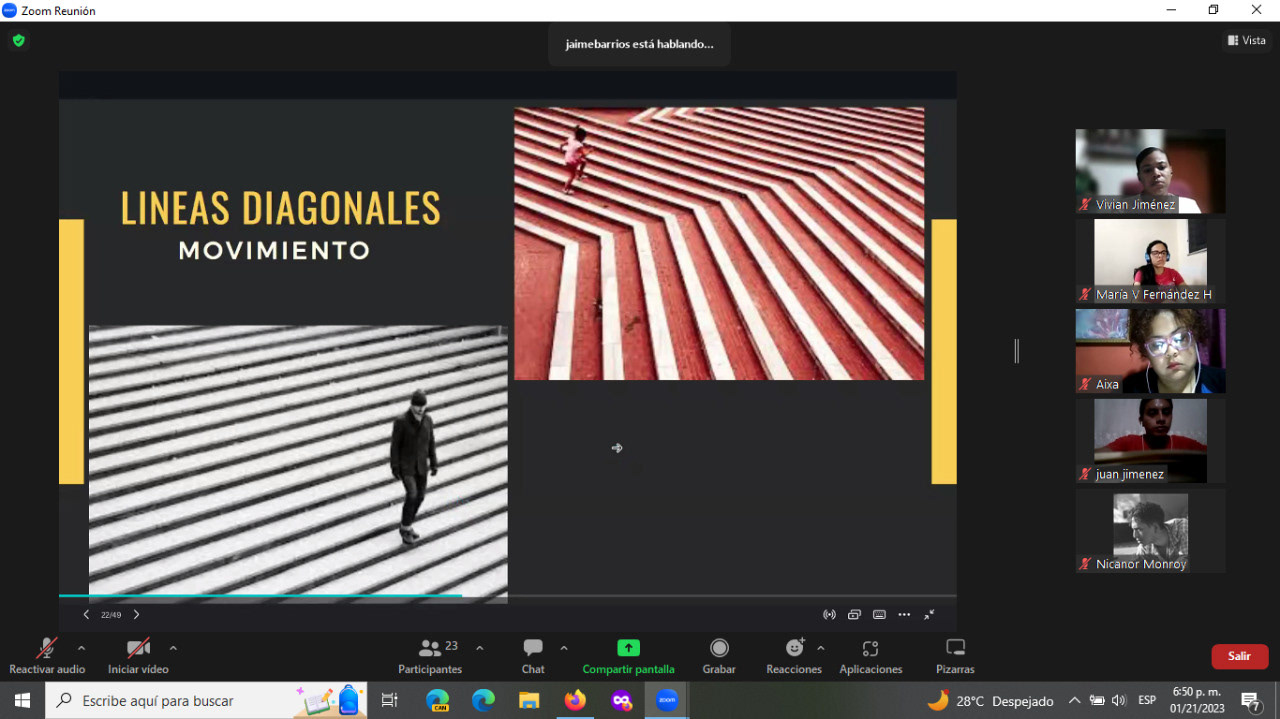1280x719 pixels.
Task: Click the green Compartir pantalla icon
Action: coord(628,648)
